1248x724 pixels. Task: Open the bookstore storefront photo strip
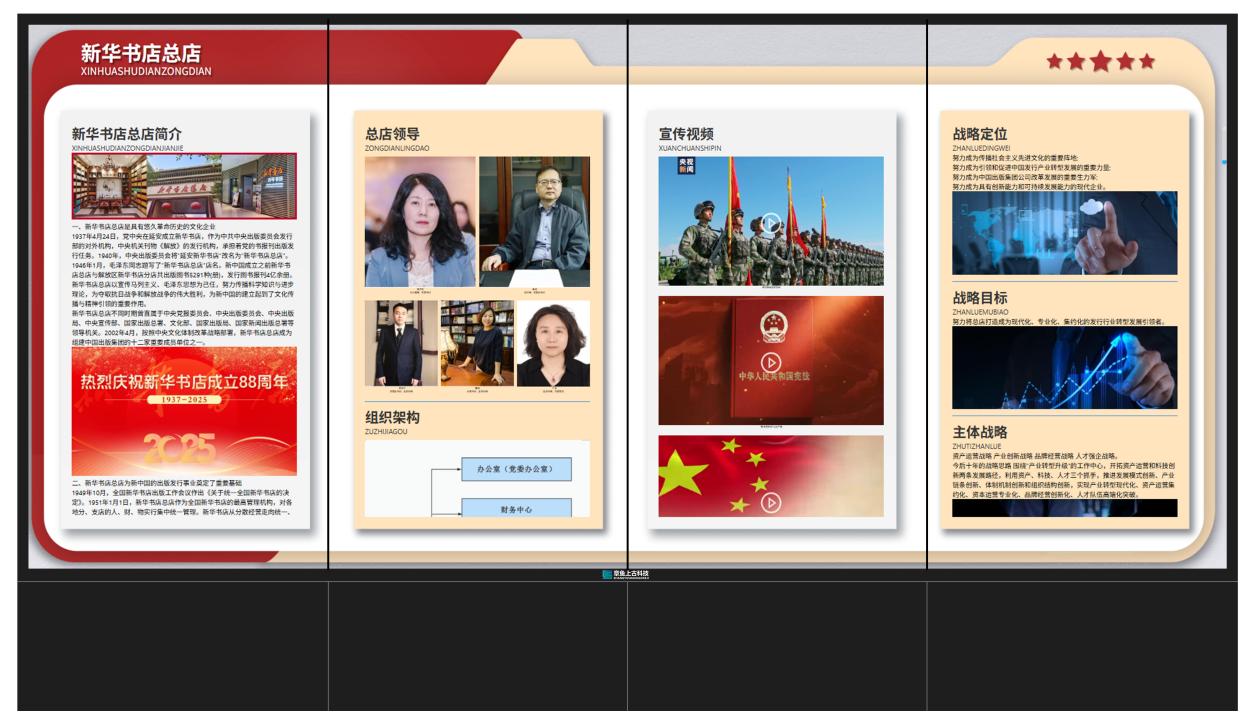184,186
